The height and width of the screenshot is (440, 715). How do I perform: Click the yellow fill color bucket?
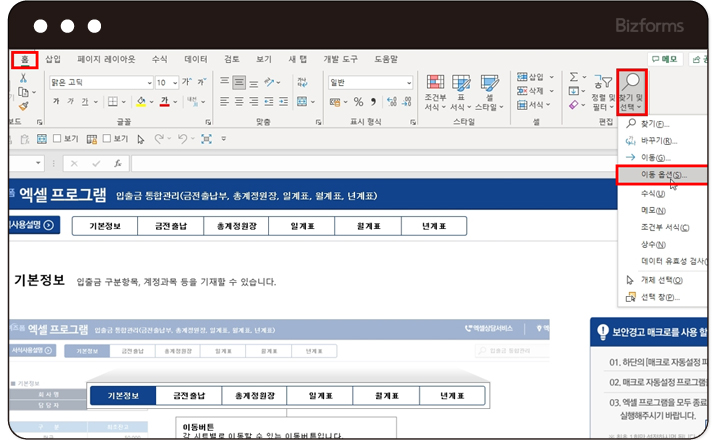(141, 102)
